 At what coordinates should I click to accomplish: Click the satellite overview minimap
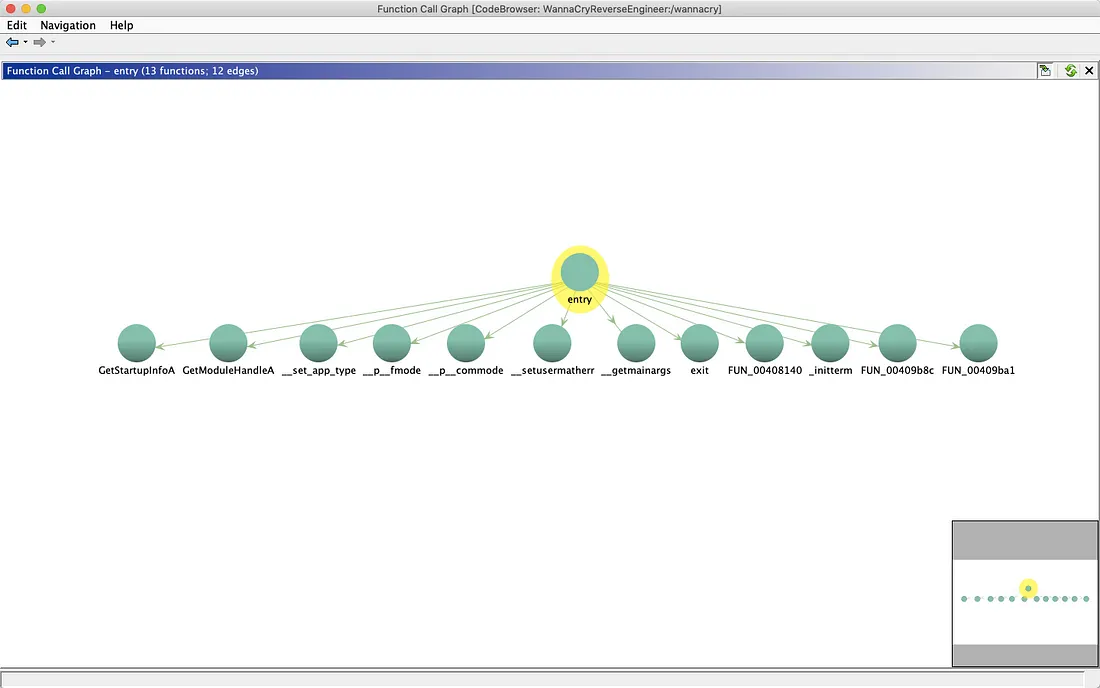(x=1025, y=600)
